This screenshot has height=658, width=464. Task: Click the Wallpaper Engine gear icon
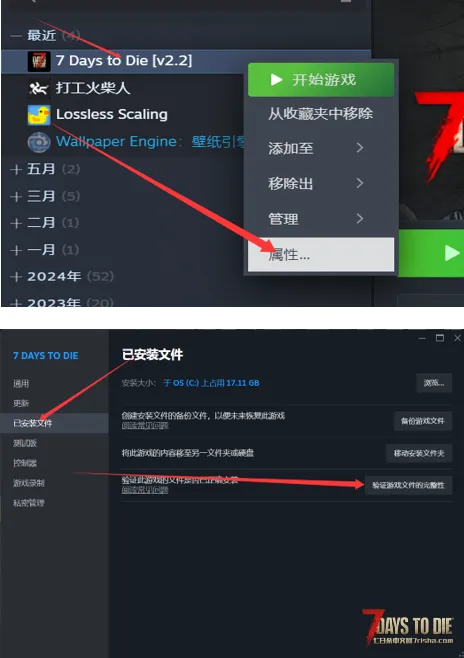click(x=39, y=142)
